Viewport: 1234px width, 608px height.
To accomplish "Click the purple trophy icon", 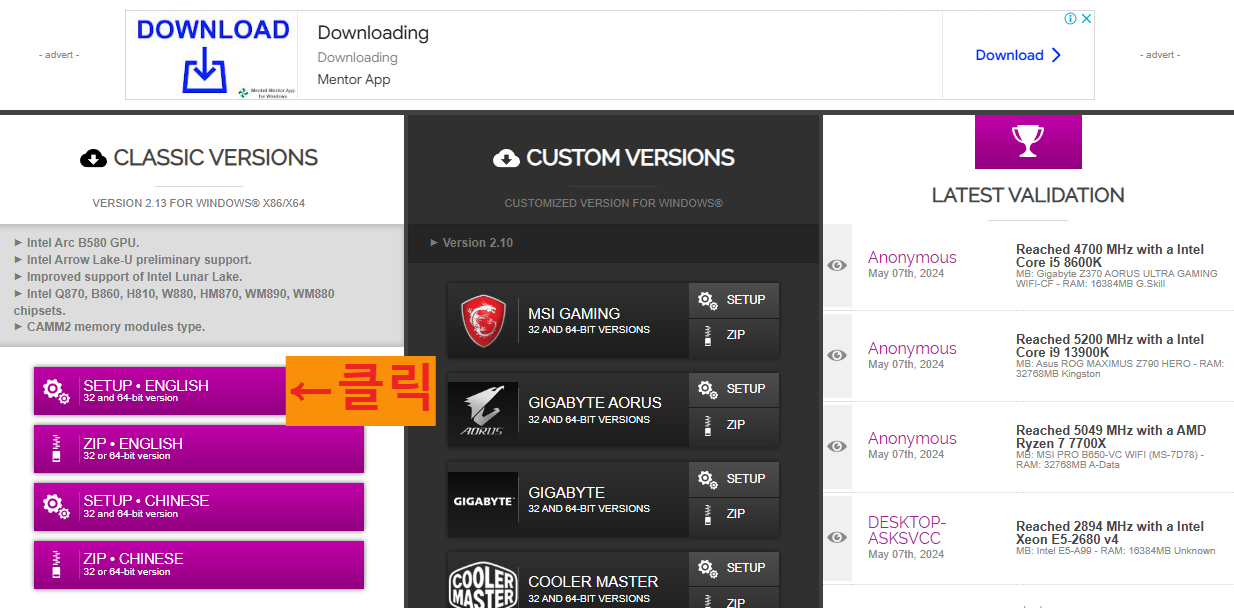I will click(x=1028, y=141).
